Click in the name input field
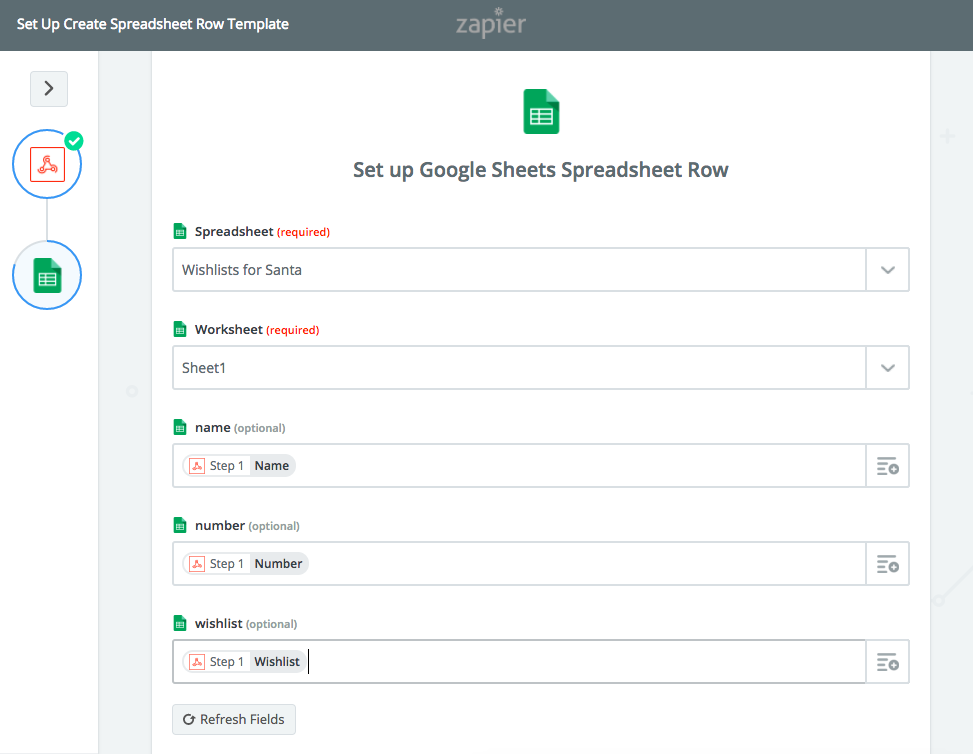 [x=580, y=466]
